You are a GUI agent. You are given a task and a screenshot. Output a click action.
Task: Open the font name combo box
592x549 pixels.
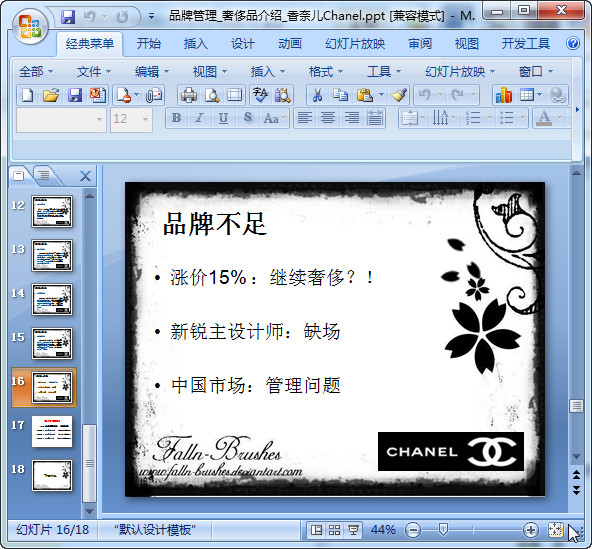(x=61, y=119)
